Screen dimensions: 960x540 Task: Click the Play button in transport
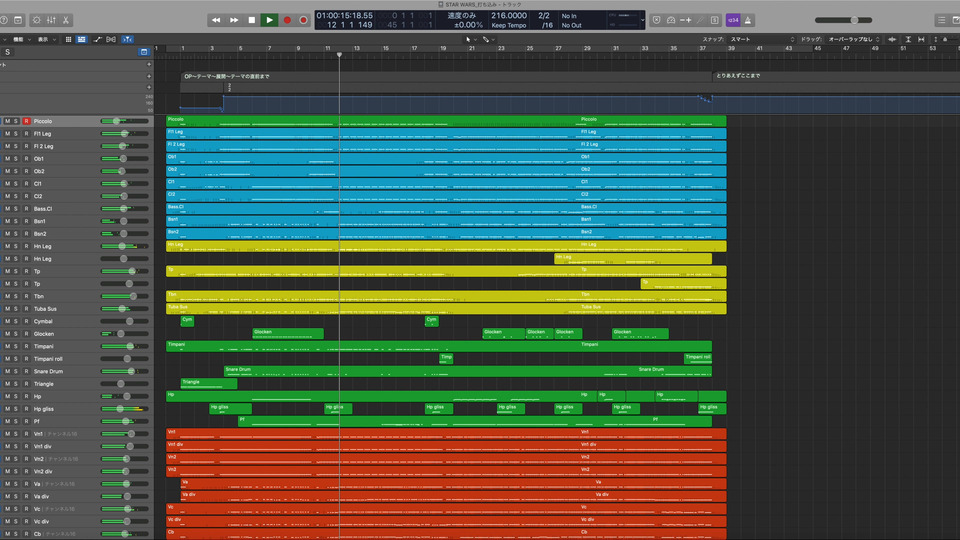tap(269, 20)
